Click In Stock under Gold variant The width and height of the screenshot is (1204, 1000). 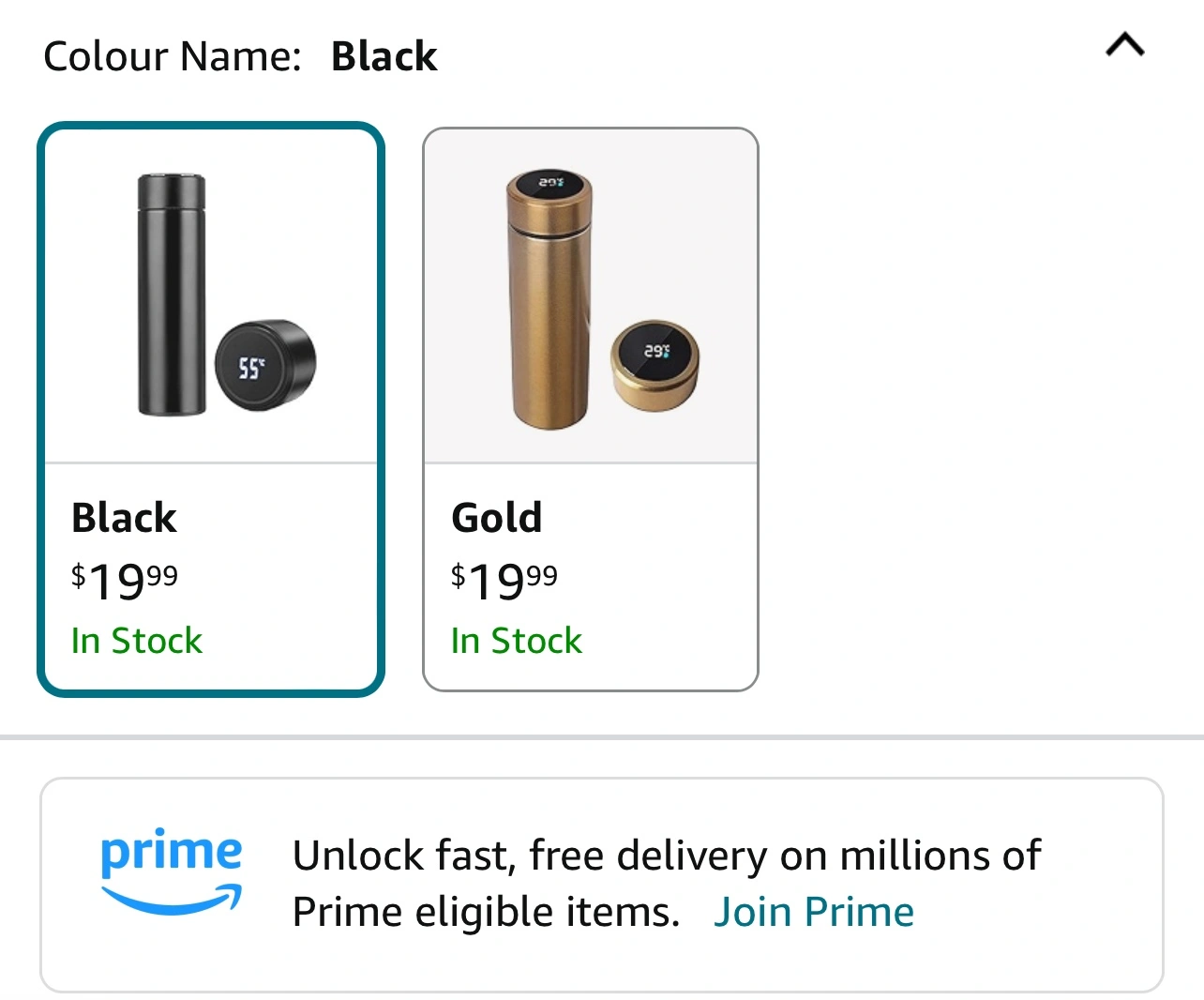point(517,641)
